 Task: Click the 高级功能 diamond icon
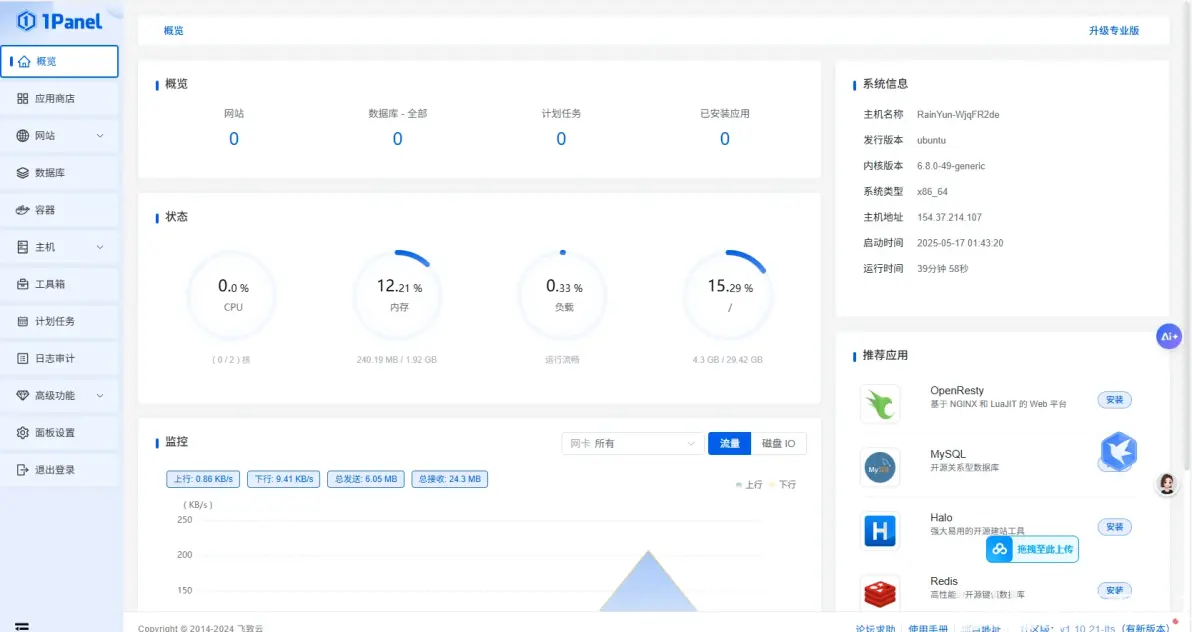pyautogui.click(x=23, y=395)
